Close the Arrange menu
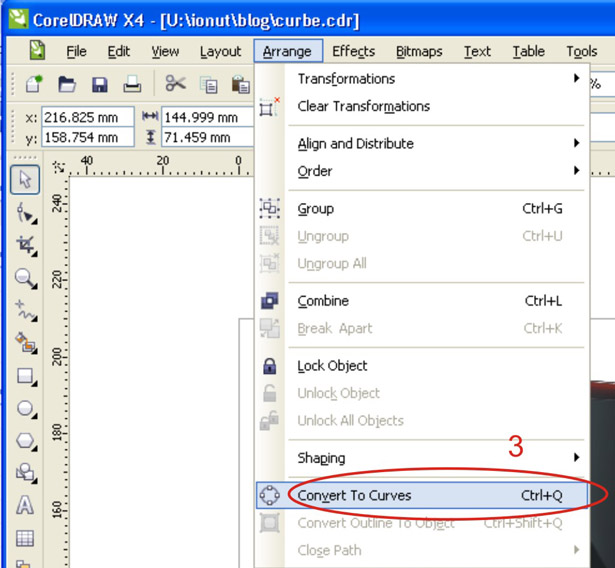This screenshot has height=568, width=615. point(288,51)
